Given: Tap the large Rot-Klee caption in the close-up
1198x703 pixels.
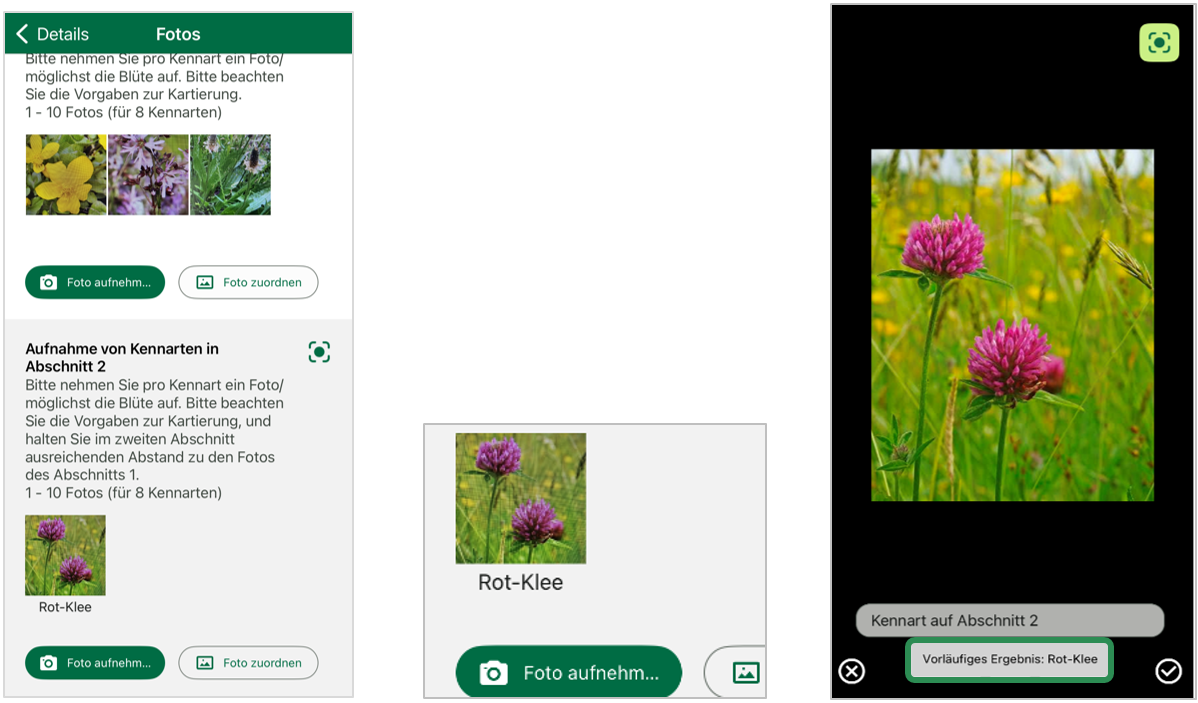Looking at the screenshot, I should coord(520,582).
